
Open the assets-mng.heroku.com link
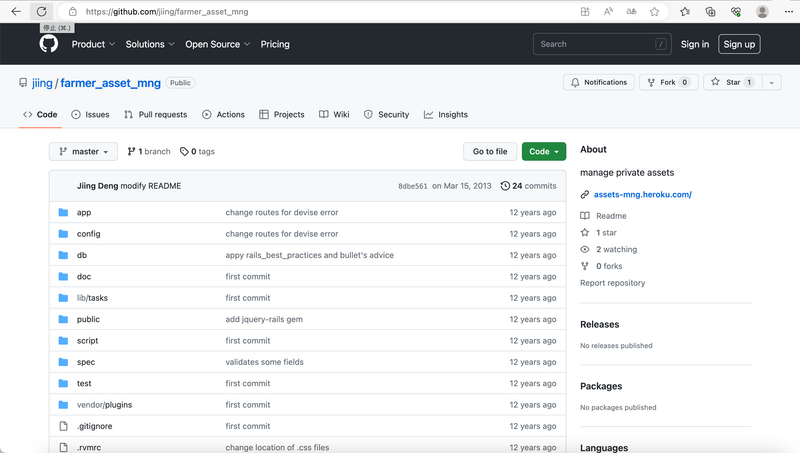pyautogui.click(x=643, y=194)
